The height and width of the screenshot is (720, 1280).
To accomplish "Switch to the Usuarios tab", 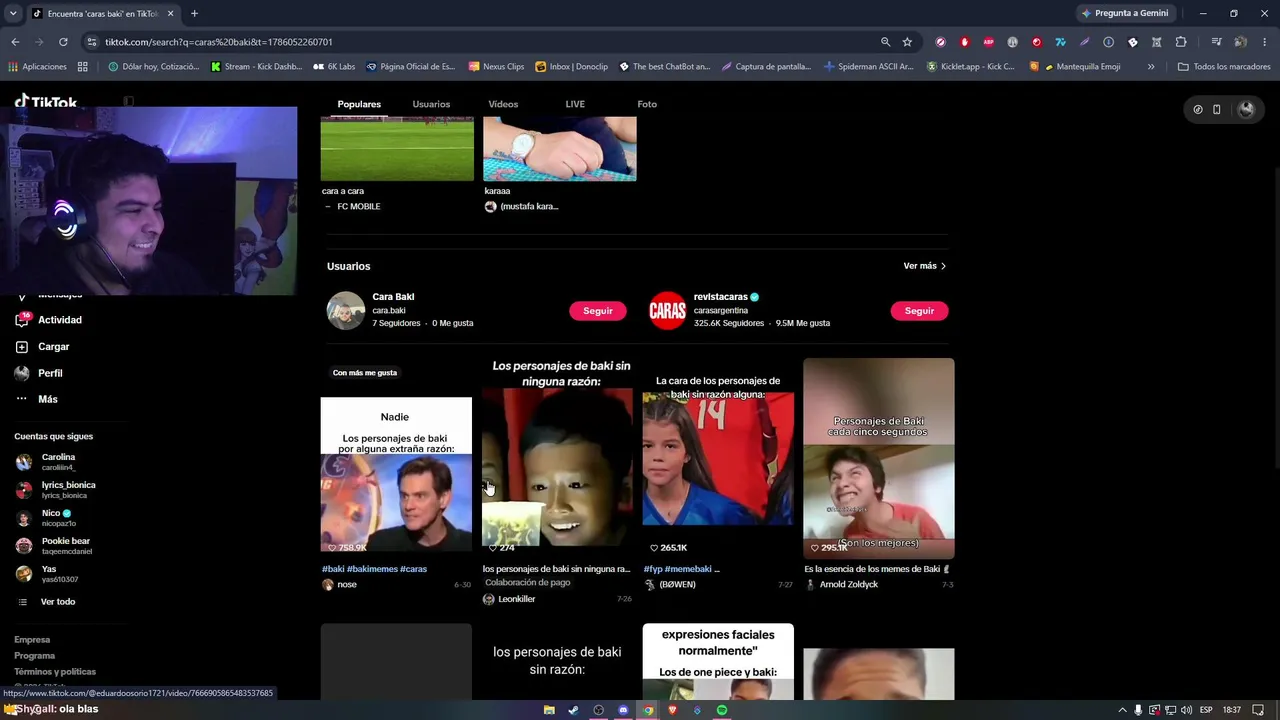I will pyautogui.click(x=431, y=104).
